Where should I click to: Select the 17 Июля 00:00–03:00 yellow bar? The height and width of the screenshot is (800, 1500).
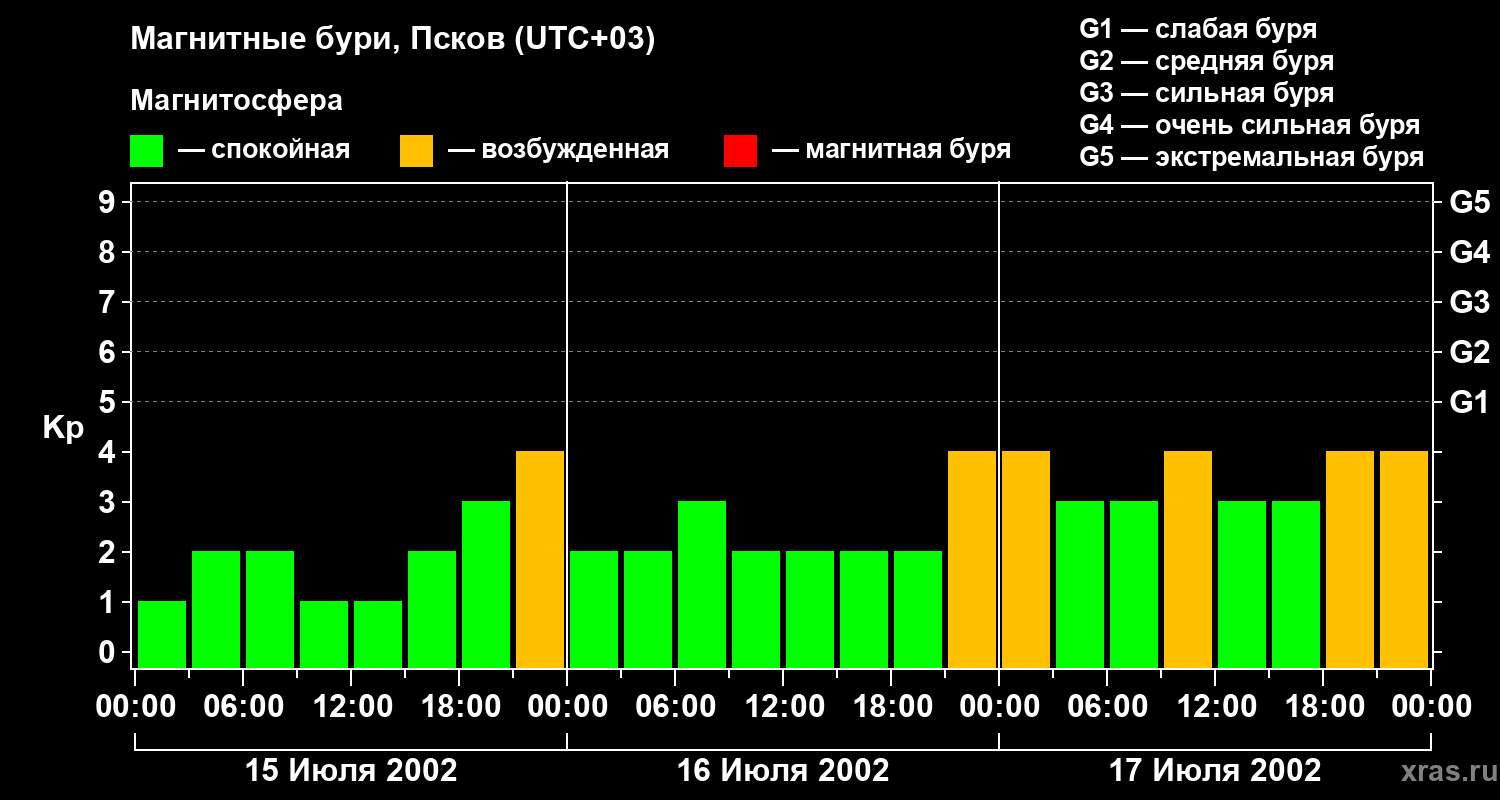[x=1026, y=559]
